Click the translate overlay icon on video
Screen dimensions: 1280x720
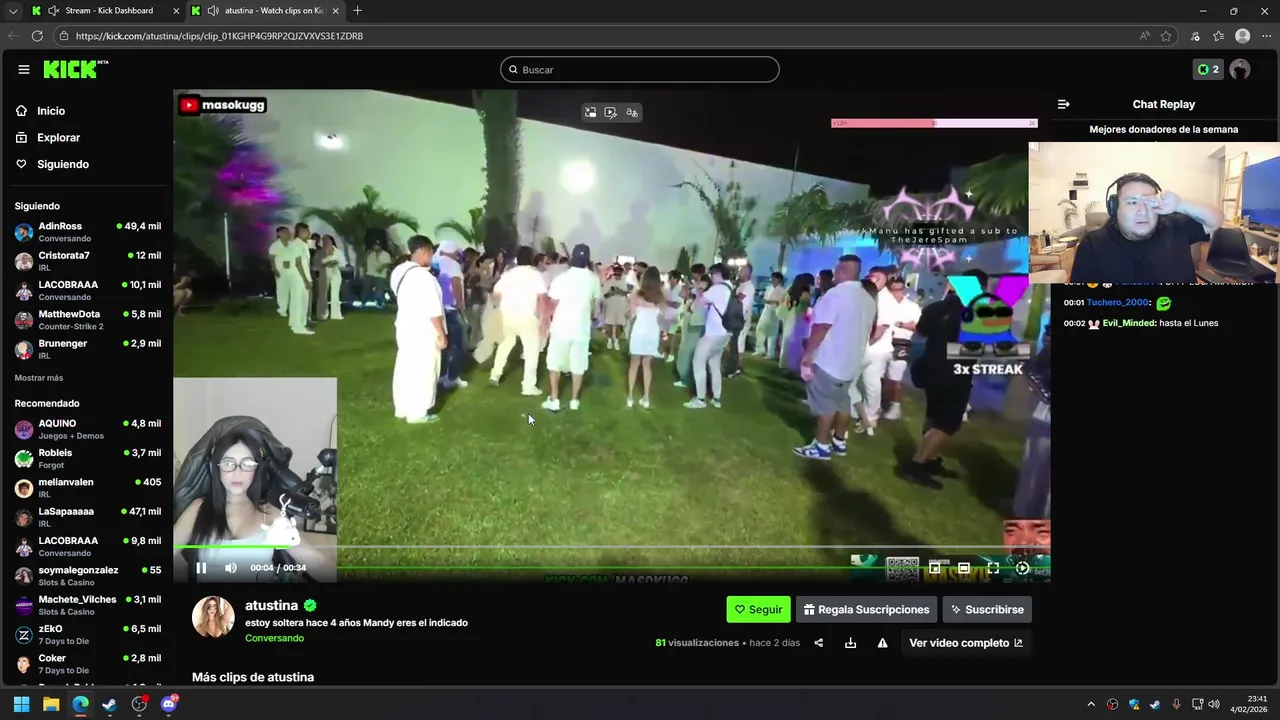(632, 113)
